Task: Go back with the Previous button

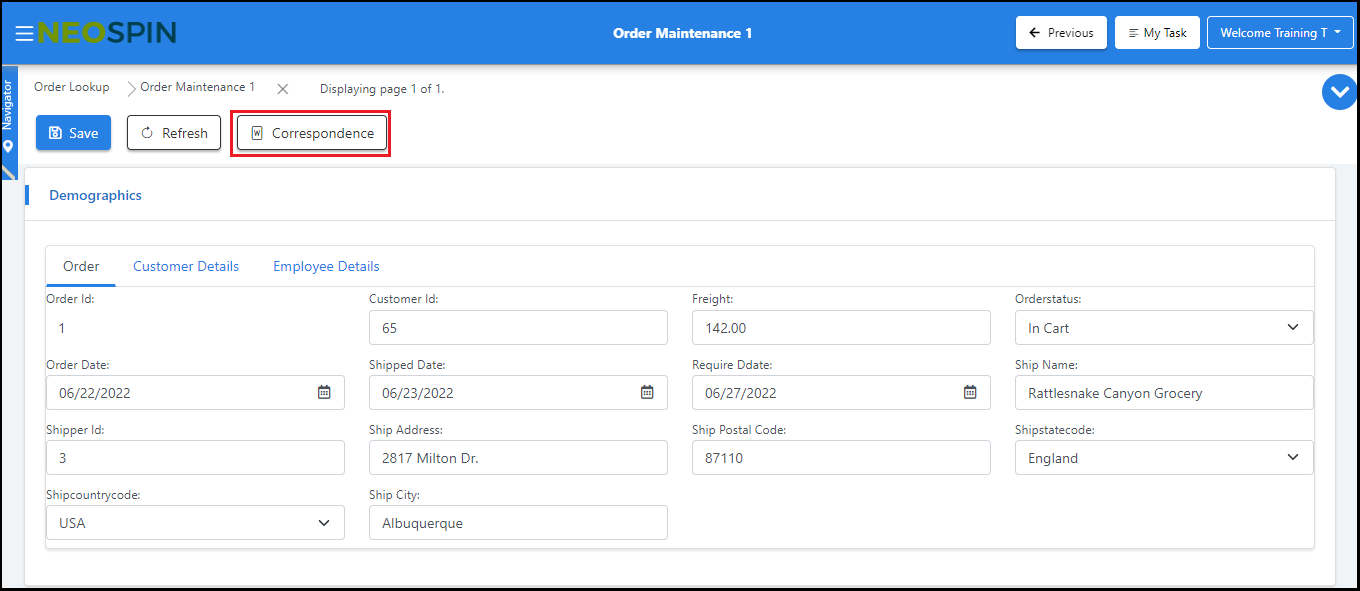Action: click(x=1061, y=33)
